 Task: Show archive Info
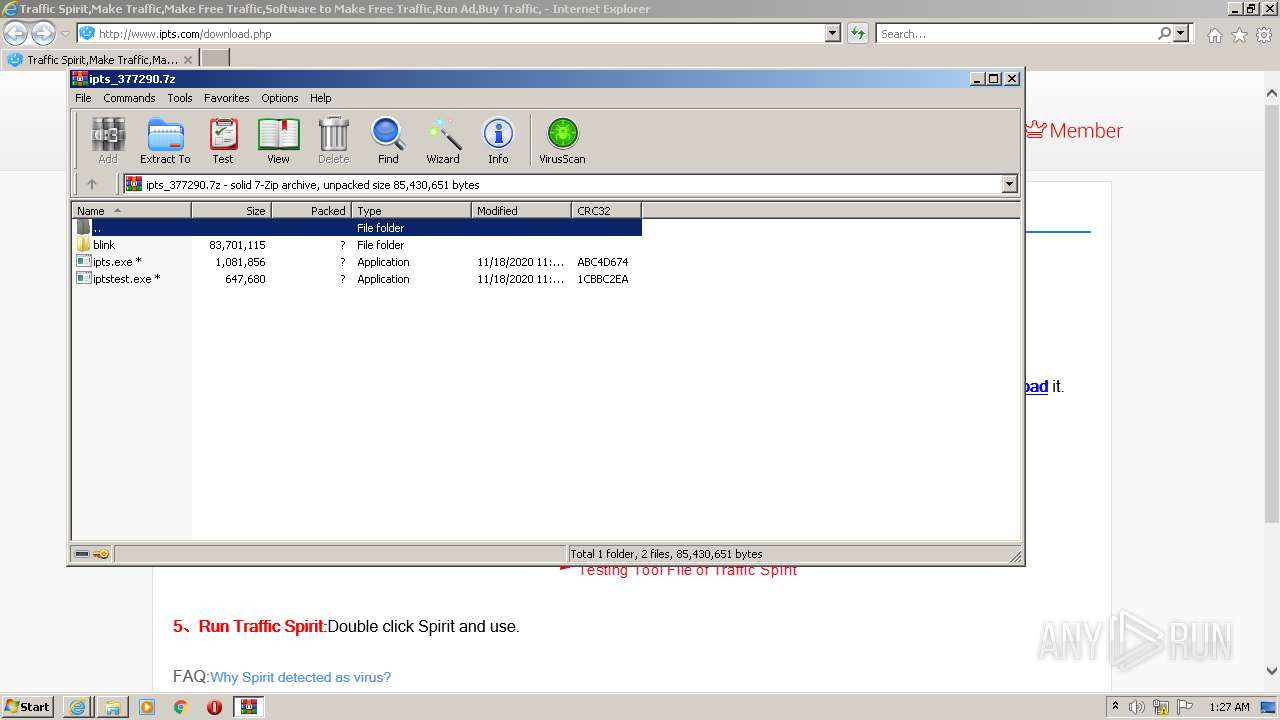tap(498, 140)
